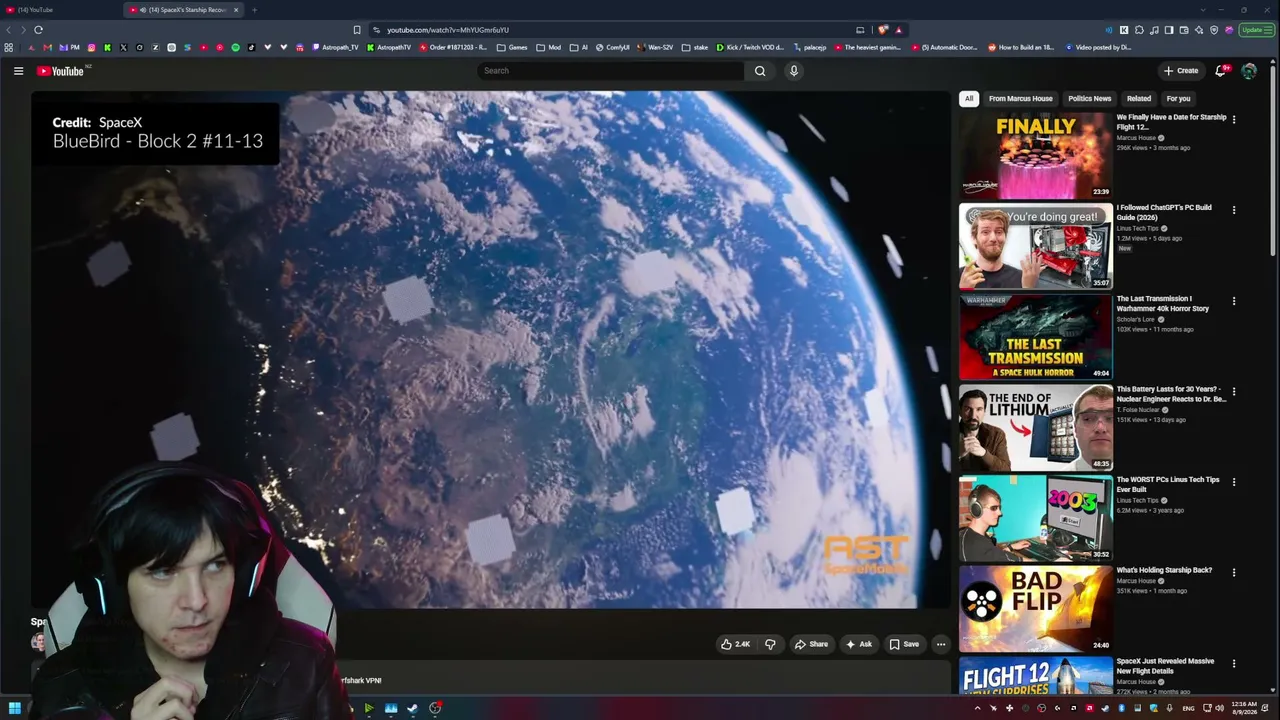The image size is (1280, 720).
Task: Open the Astropath_TV bookmark
Action: [336, 47]
